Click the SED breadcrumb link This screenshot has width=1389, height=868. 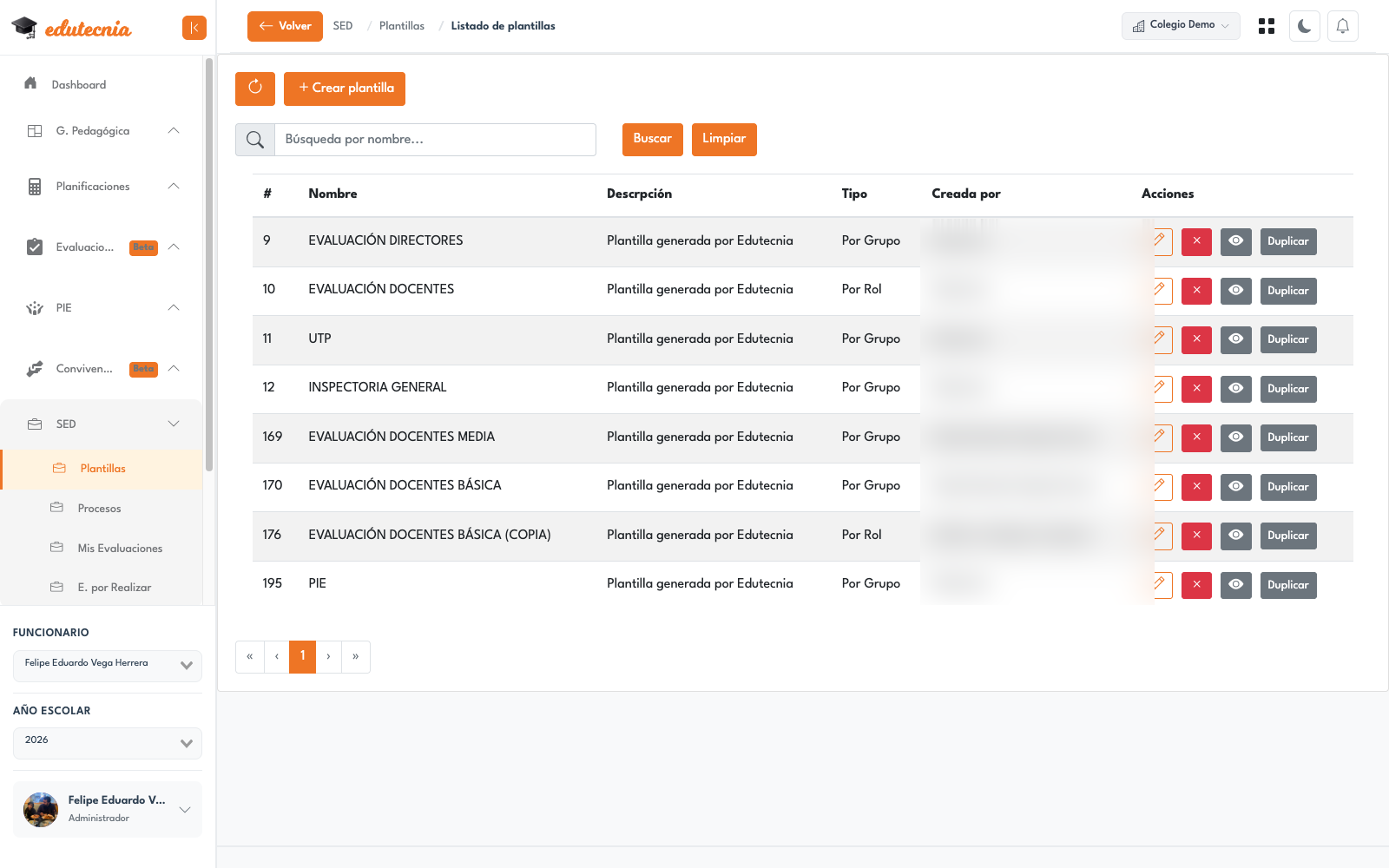coord(343,26)
